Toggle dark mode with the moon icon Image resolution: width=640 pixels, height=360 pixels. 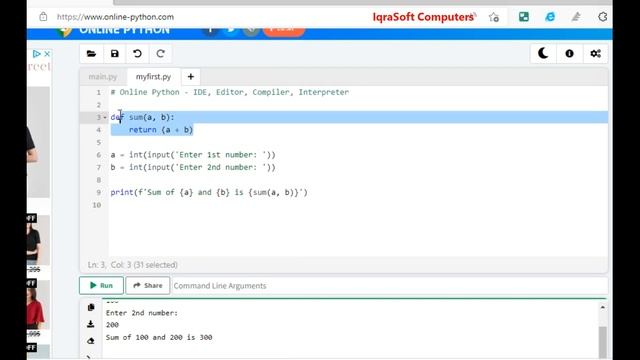(543, 53)
